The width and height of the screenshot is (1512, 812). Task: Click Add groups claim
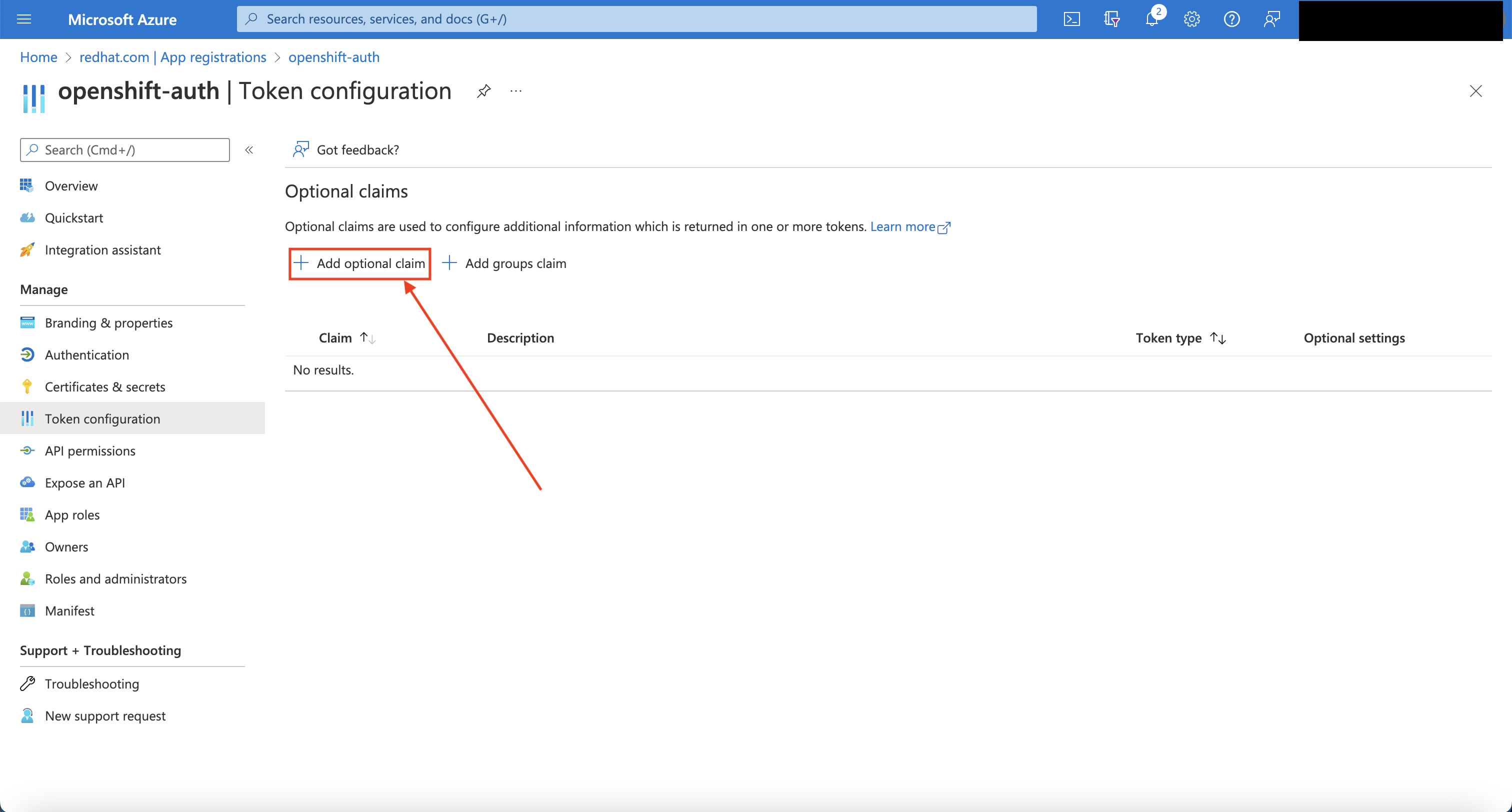503,263
